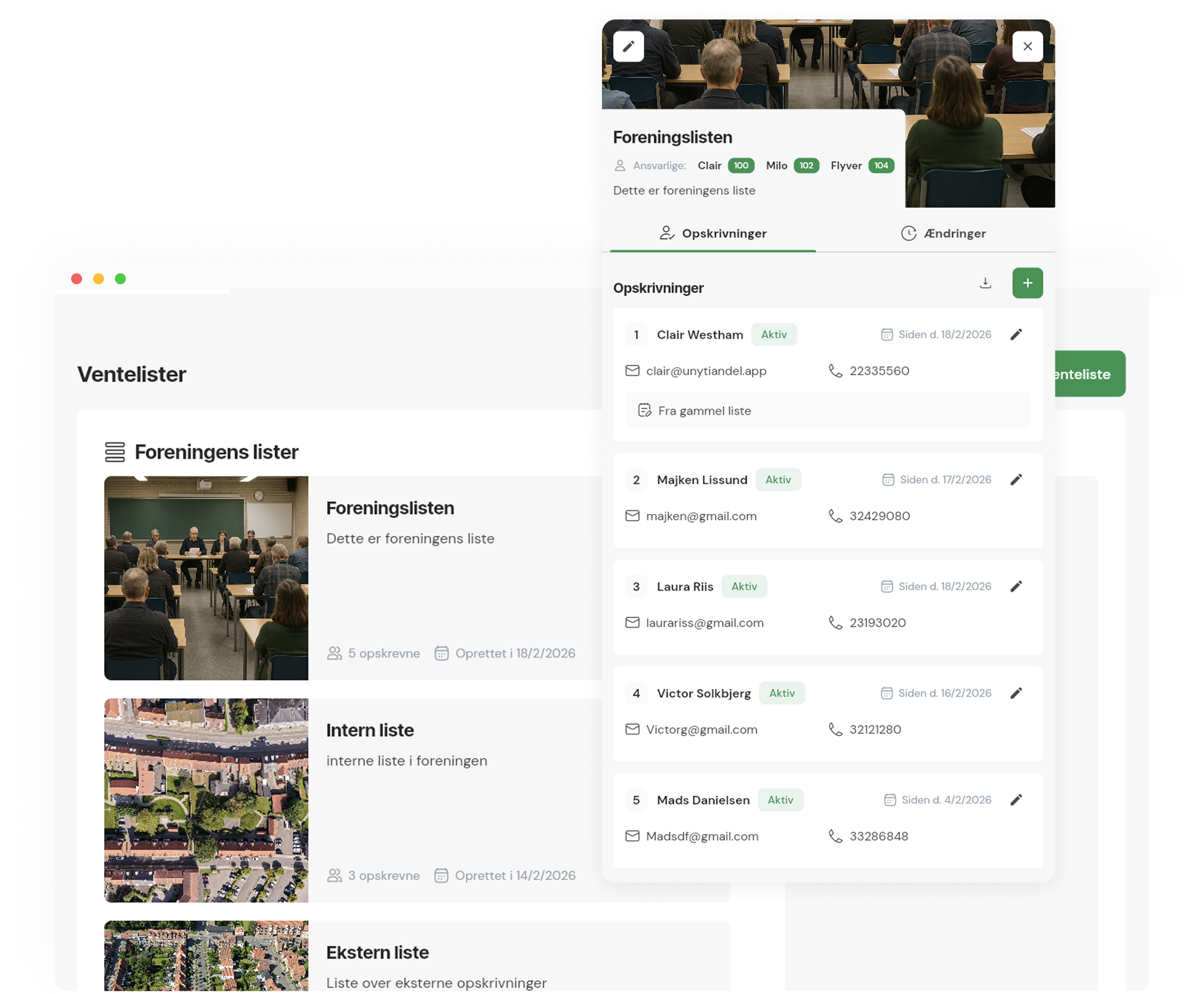Close the Foreningslisten panel
Screen dimensions: 1204x994
pyautogui.click(x=1027, y=46)
